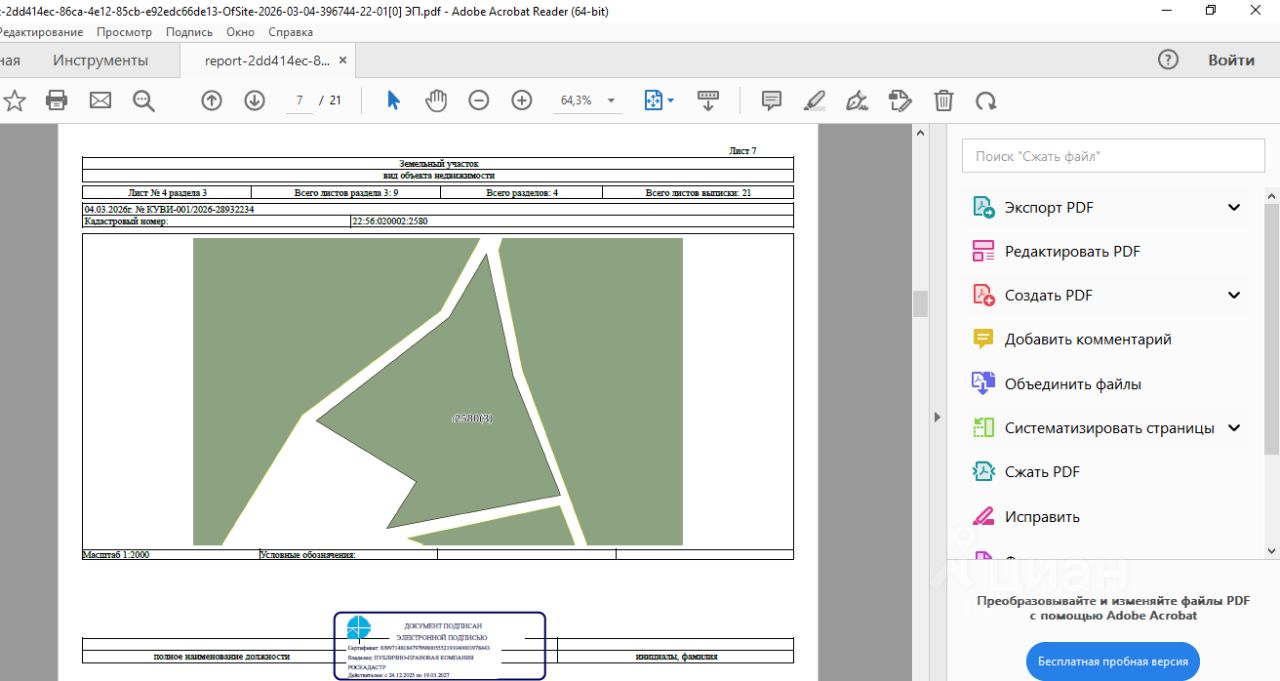The width and height of the screenshot is (1280, 681).
Task: Print the document with the printer icon
Action: point(57,100)
